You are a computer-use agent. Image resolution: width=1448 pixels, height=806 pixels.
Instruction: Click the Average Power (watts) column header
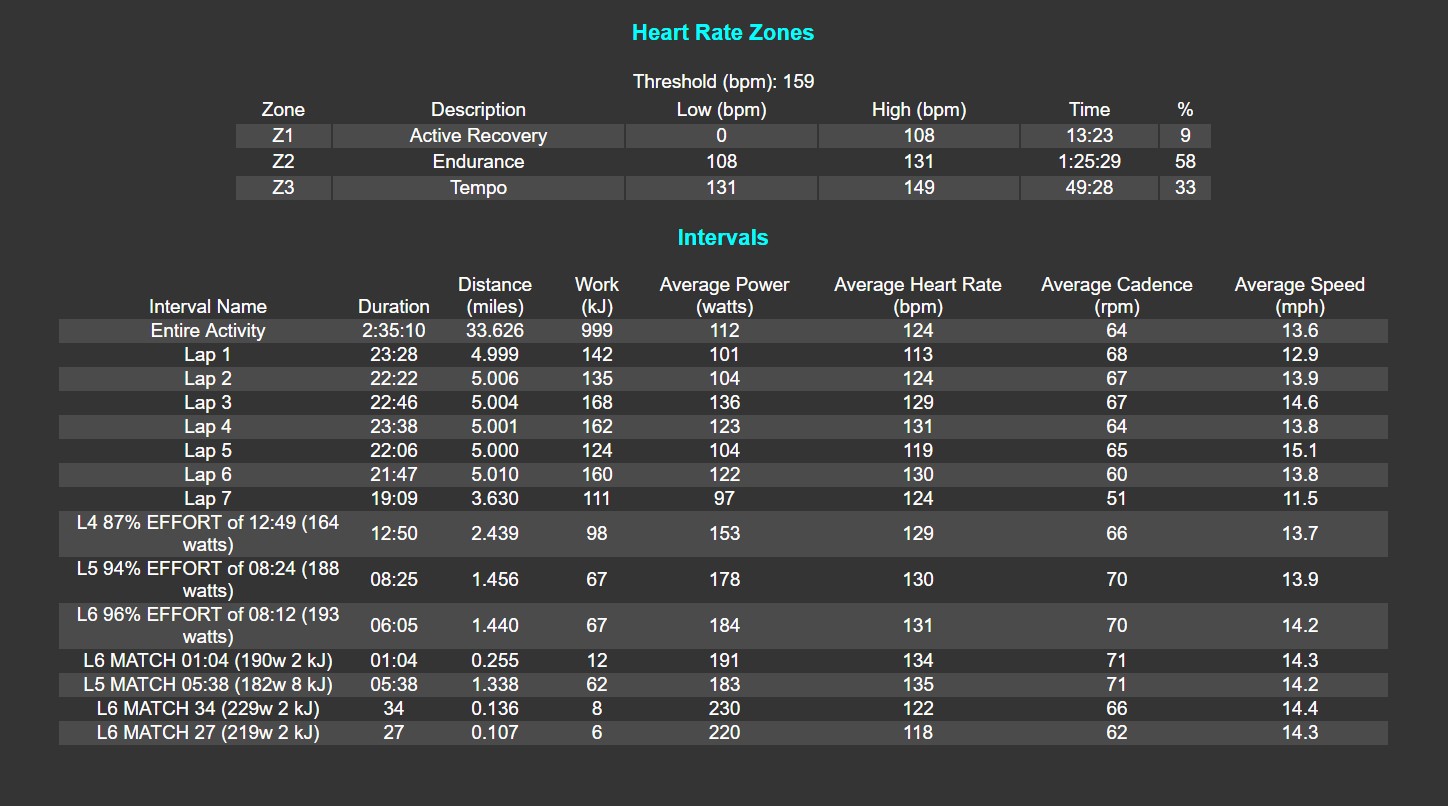(x=724, y=296)
